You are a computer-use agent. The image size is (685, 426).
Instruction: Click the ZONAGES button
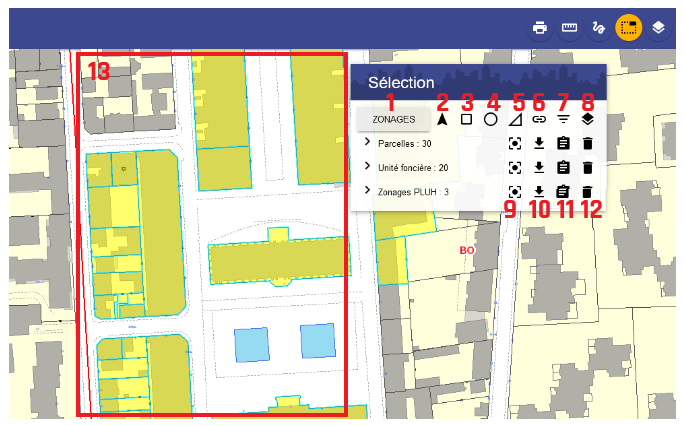(x=394, y=119)
